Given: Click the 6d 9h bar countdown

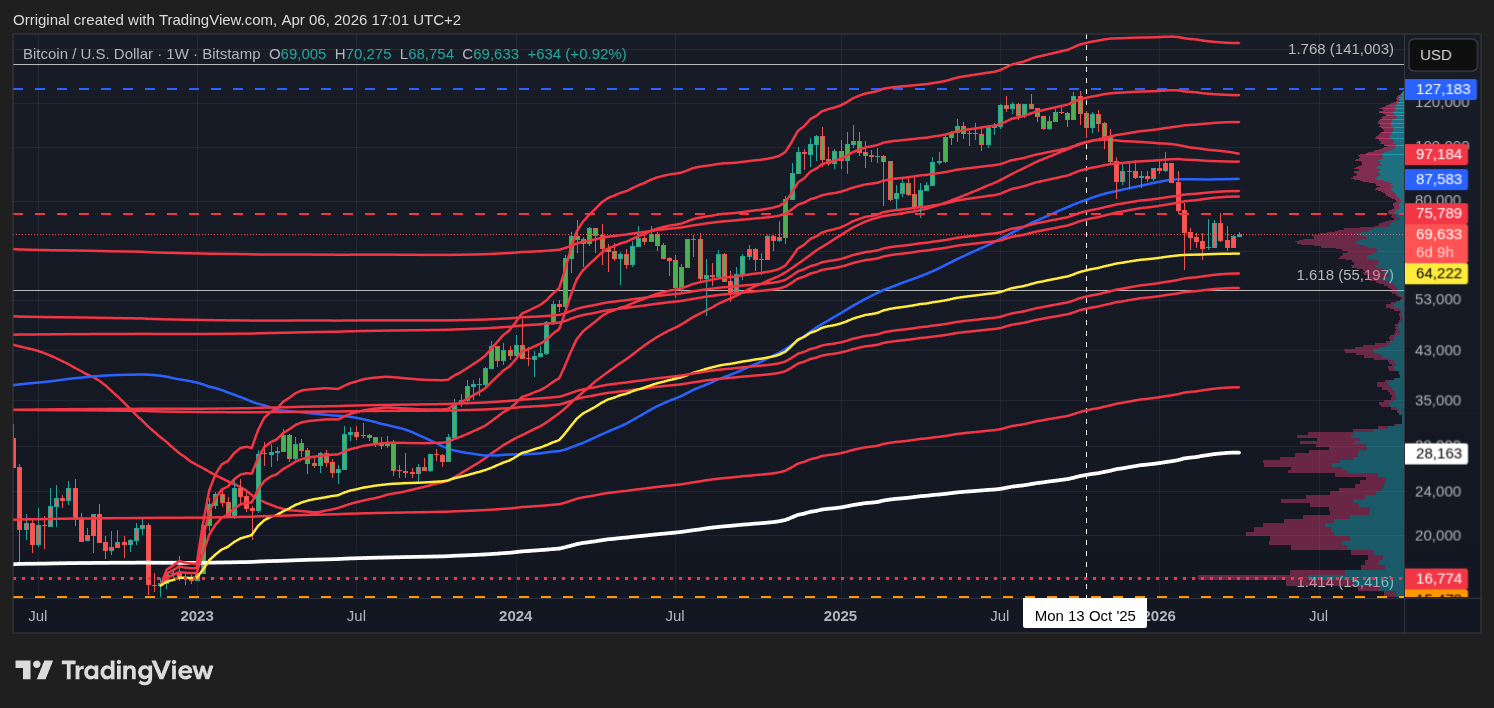Looking at the screenshot, I should tap(1435, 252).
